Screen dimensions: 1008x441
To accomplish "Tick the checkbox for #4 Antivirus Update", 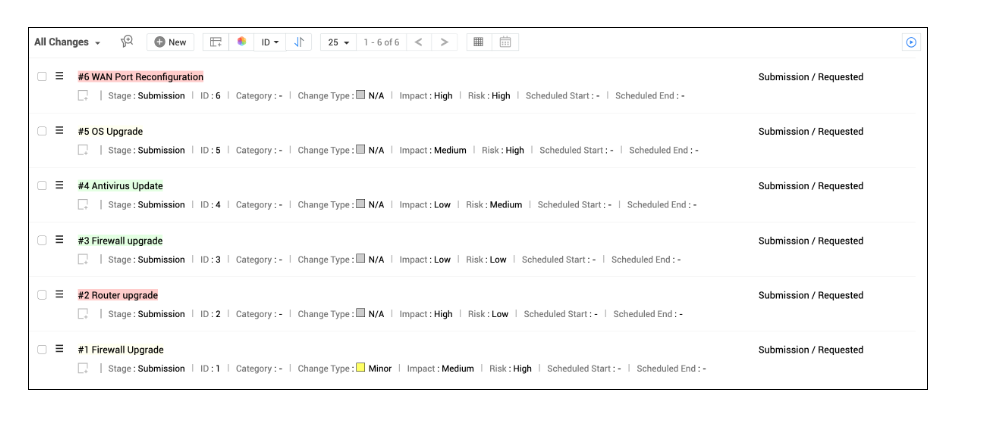I will 41,186.
